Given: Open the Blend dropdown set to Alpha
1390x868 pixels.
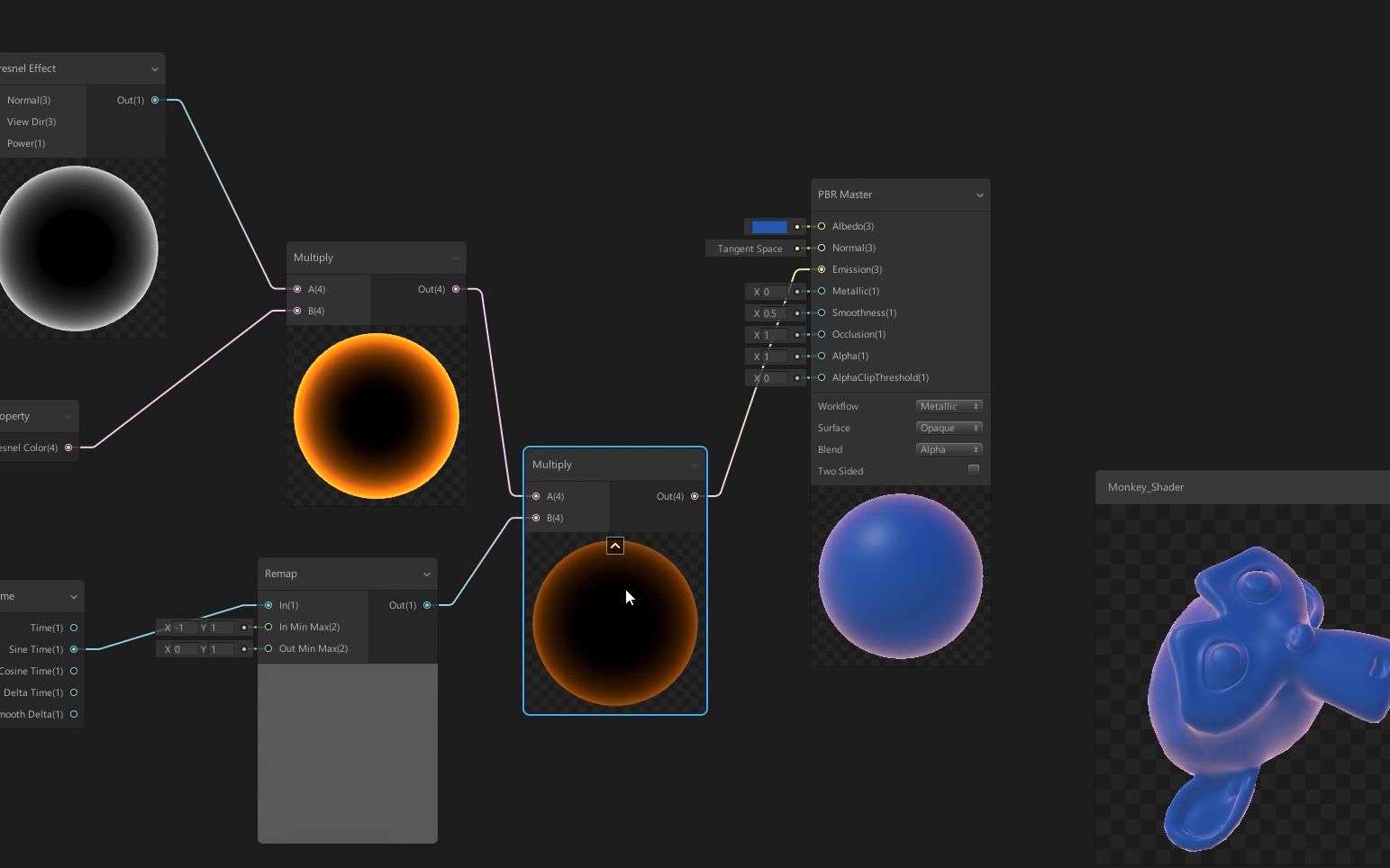Looking at the screenshot, I should coord(948,449).
